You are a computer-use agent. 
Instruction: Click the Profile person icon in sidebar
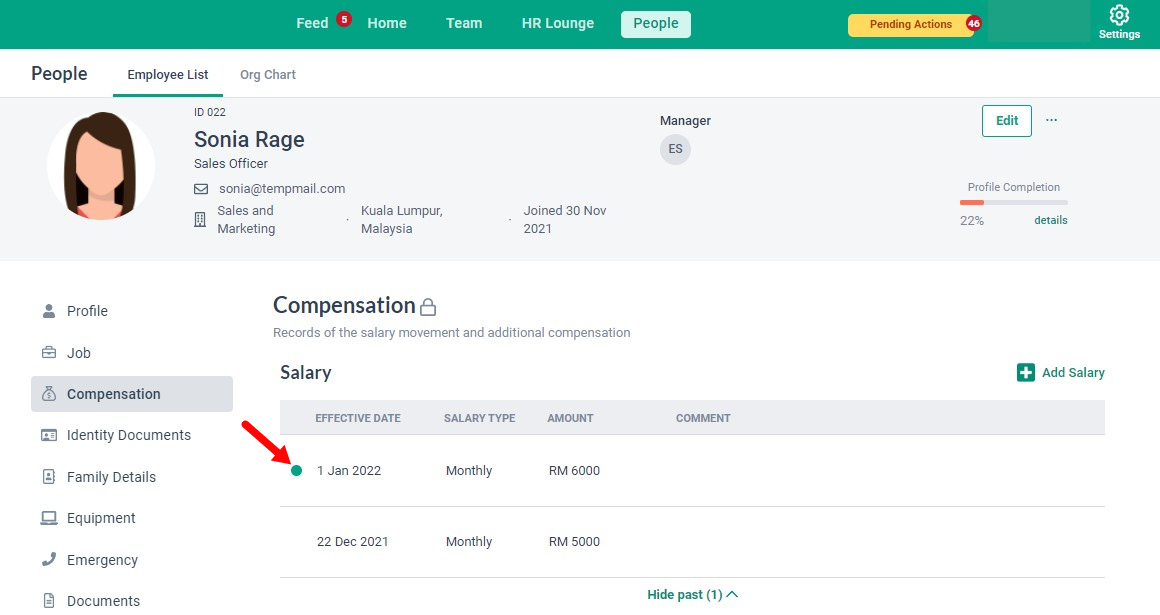[49, 311]
